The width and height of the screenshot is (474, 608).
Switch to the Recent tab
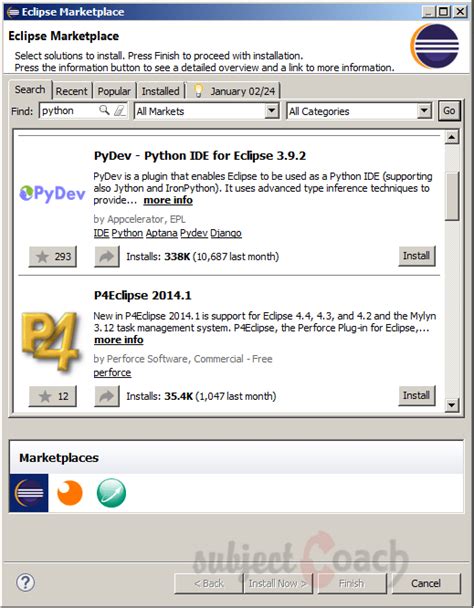(x=71, y=91)
